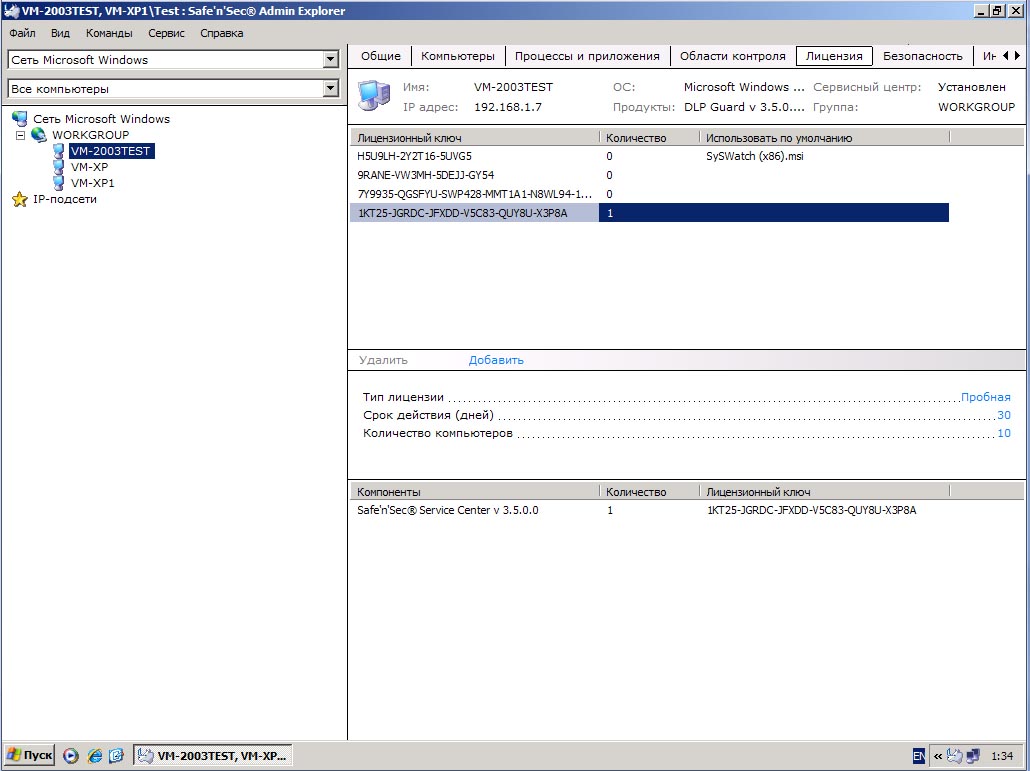The height and width of the screenshot is (771, 1030).
Task: Click the Добавить link to add license
Action: 496,360
